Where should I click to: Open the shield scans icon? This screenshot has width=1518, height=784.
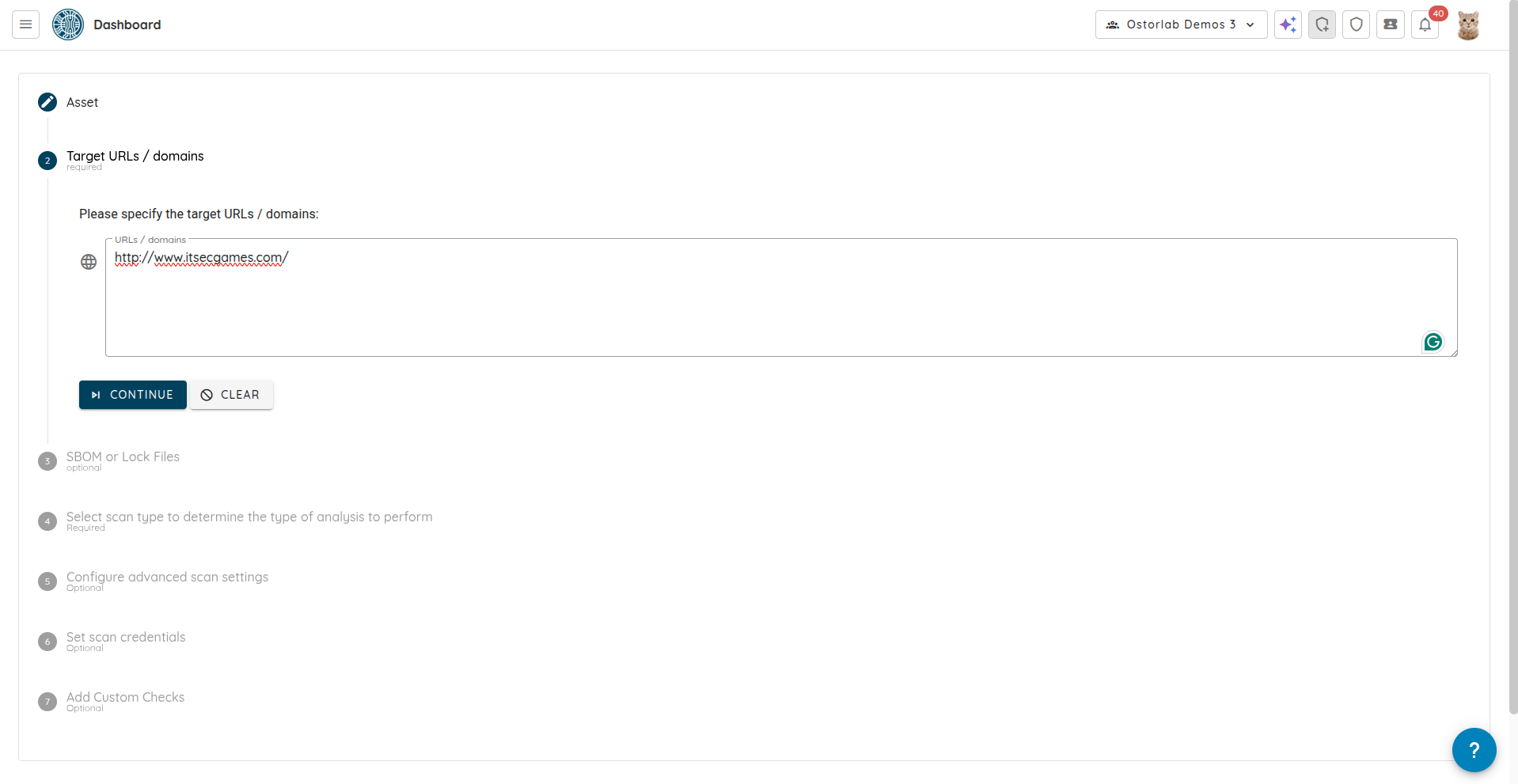[x=1356, y=25]
